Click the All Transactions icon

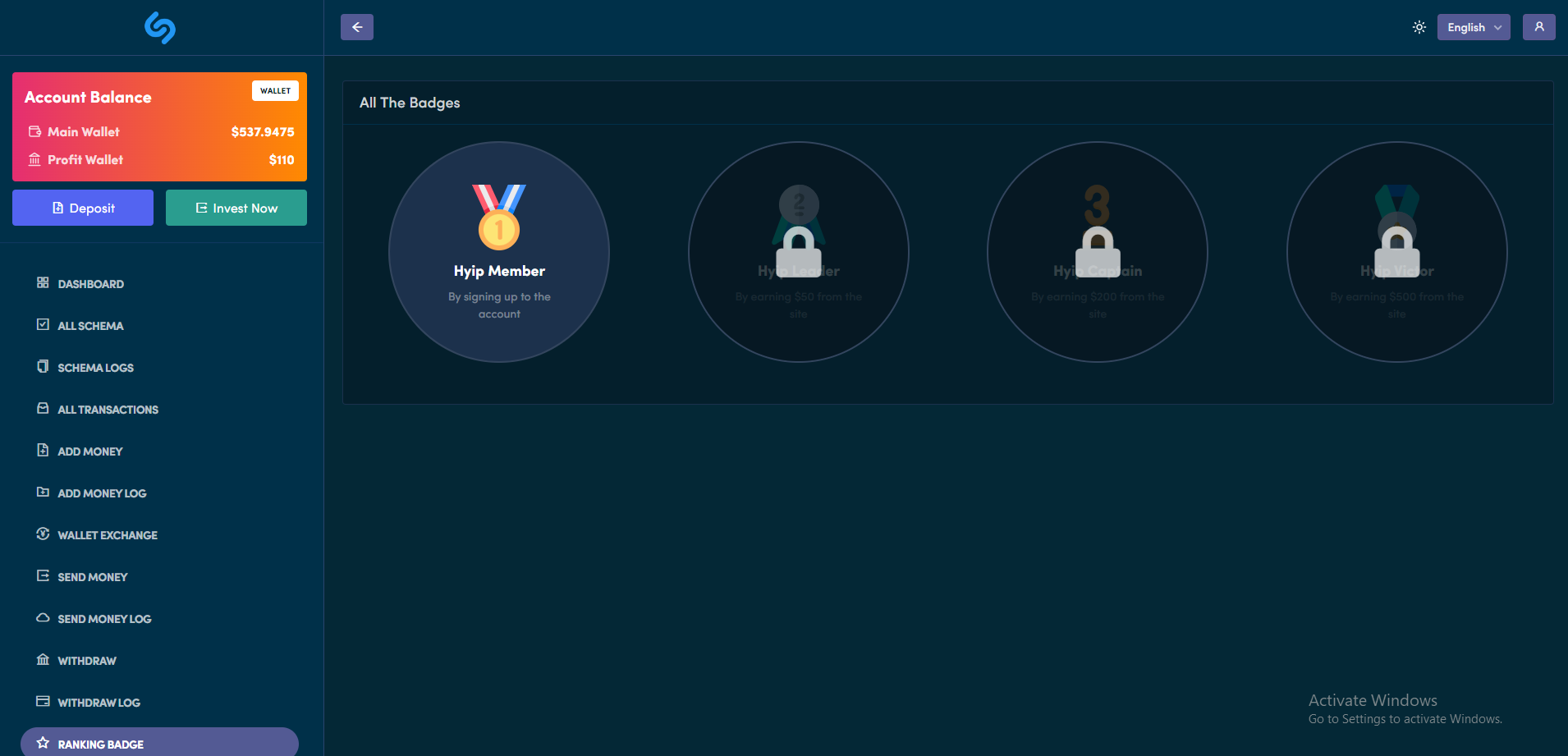coord(43,408)
